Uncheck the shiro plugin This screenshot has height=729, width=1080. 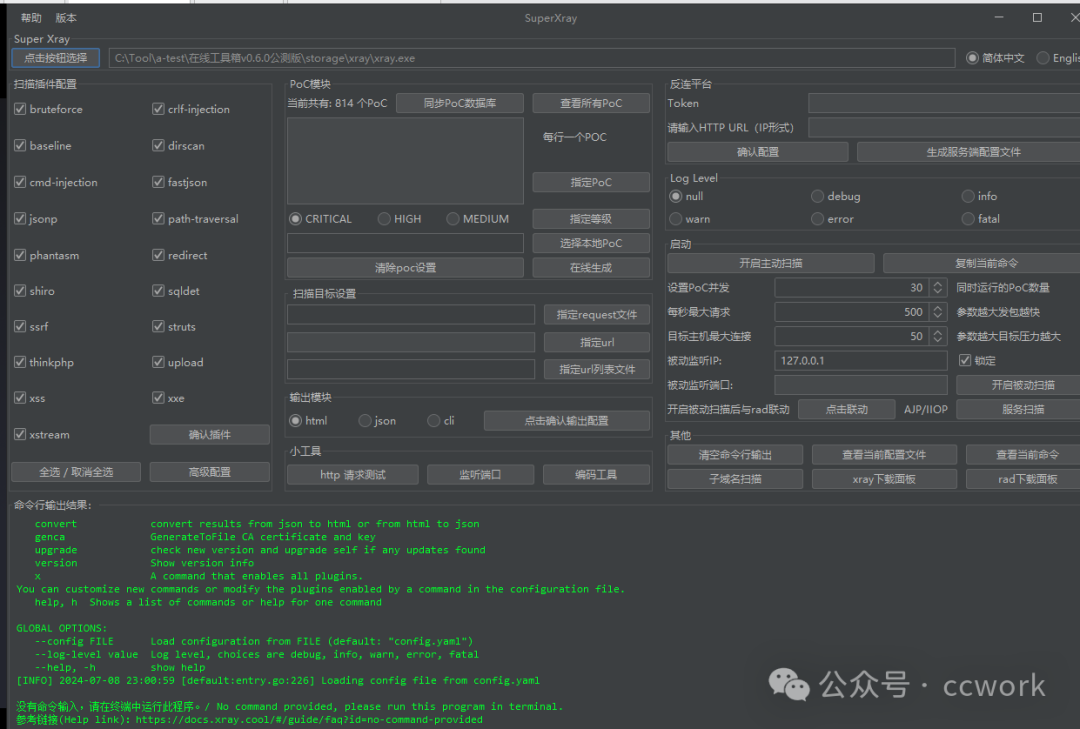pyautogui.click(x=20, y=291)
